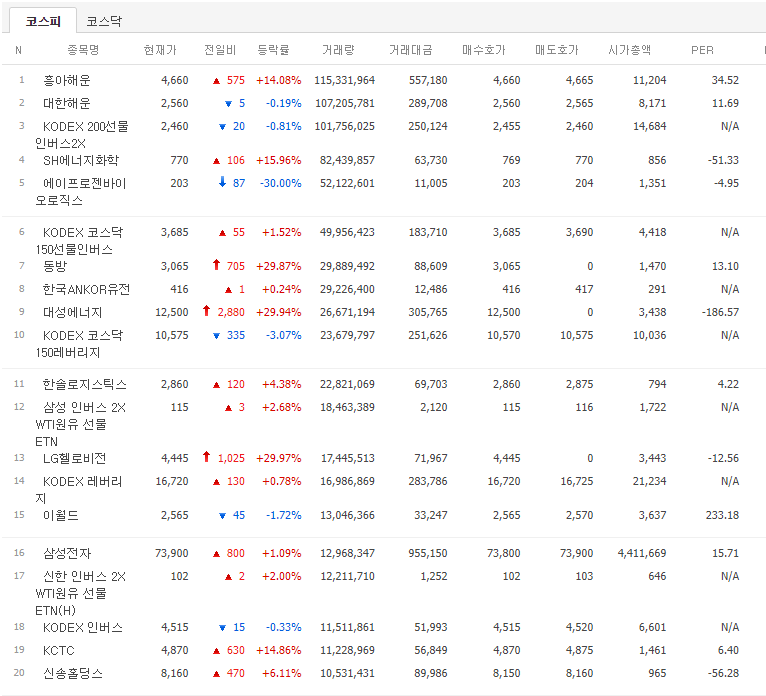Open the 신송홀딩스 stock link
The height and width of the screenshot is (696, 766).
tap(73, 673)
